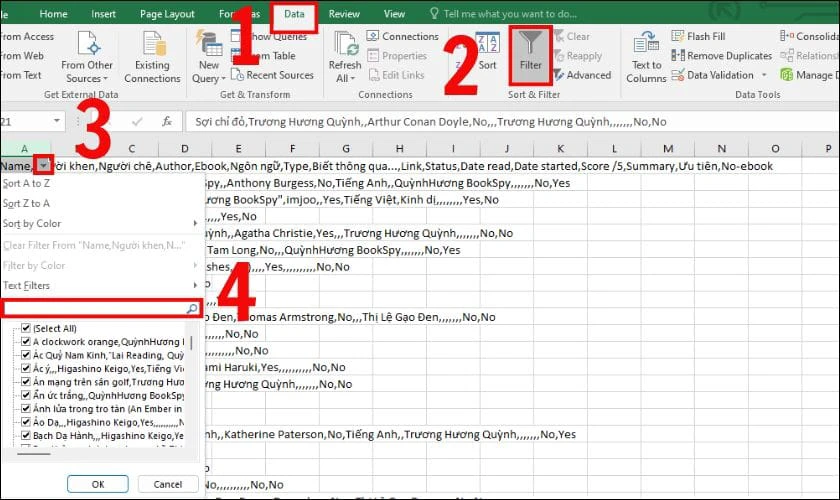Image resolution: width=840 pixels, height=500 pixels.
Task: Click the Insert Function fx icon
Action: 167,122
